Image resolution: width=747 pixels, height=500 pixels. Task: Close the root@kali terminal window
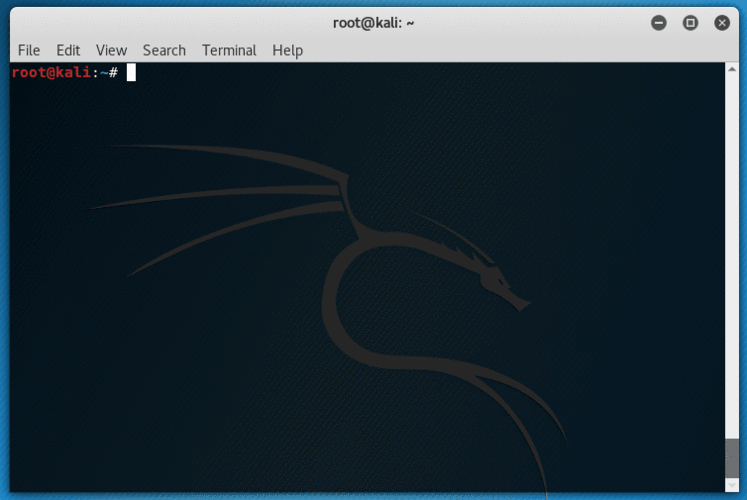pos(722,22)
